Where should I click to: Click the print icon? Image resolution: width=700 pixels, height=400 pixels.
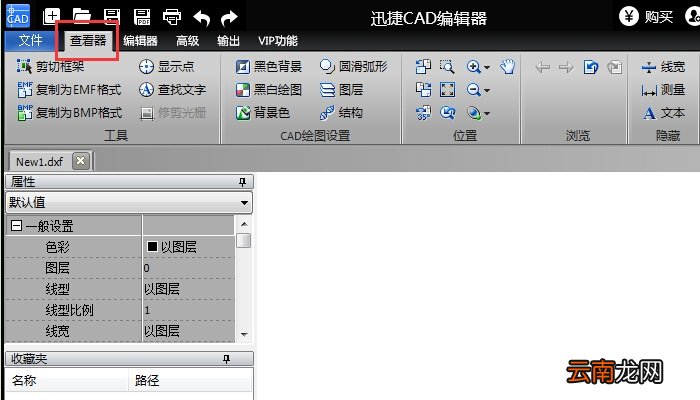(172, 17)
